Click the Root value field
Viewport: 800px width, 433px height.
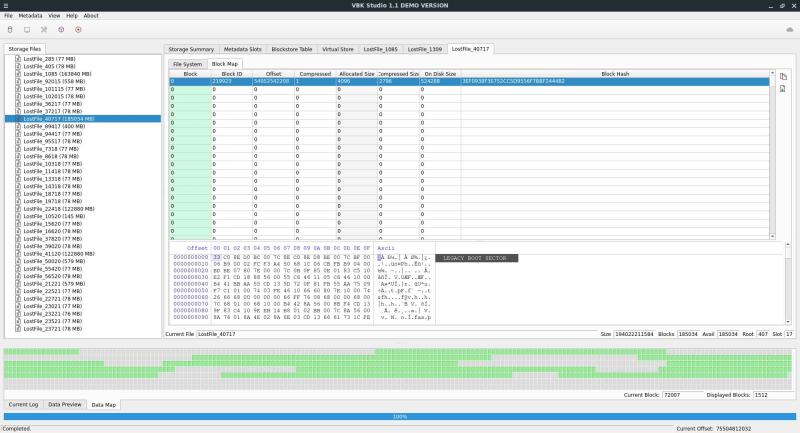pyautogui.click(x=763, y=334)
